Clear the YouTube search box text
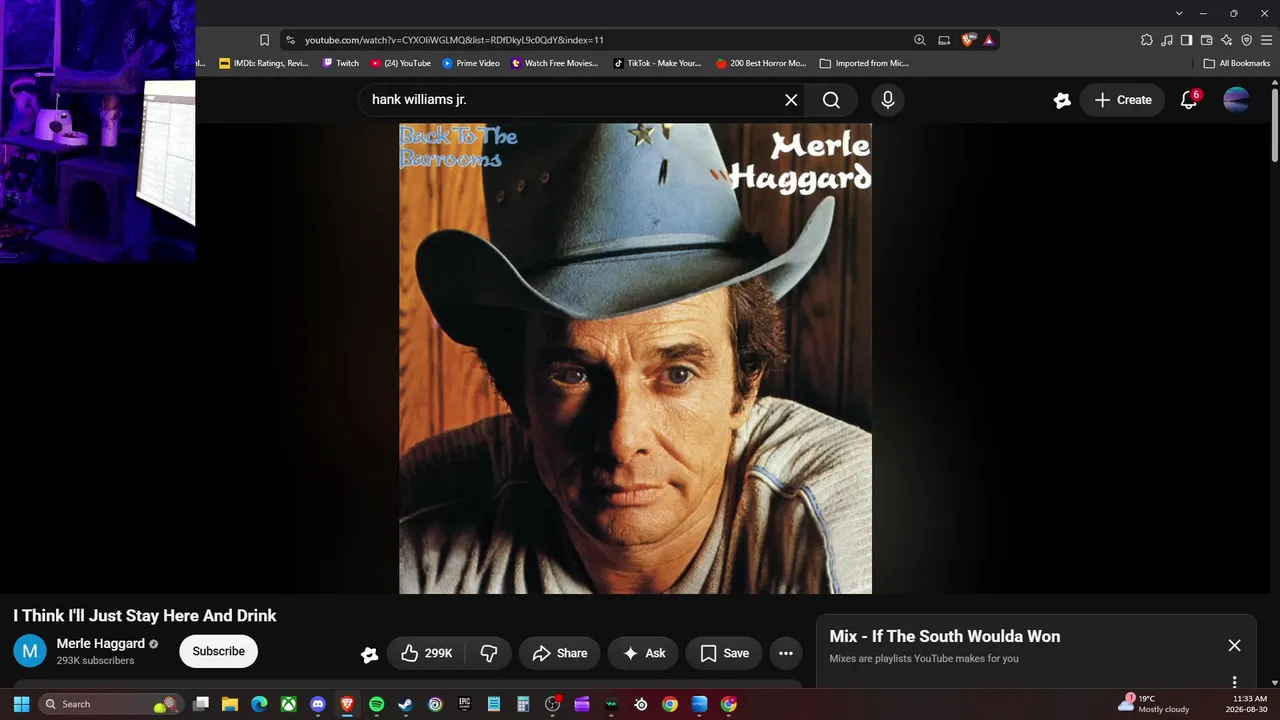Image resolution: width=1280 pixels, height=720 pixels. [x=791, y=100]
